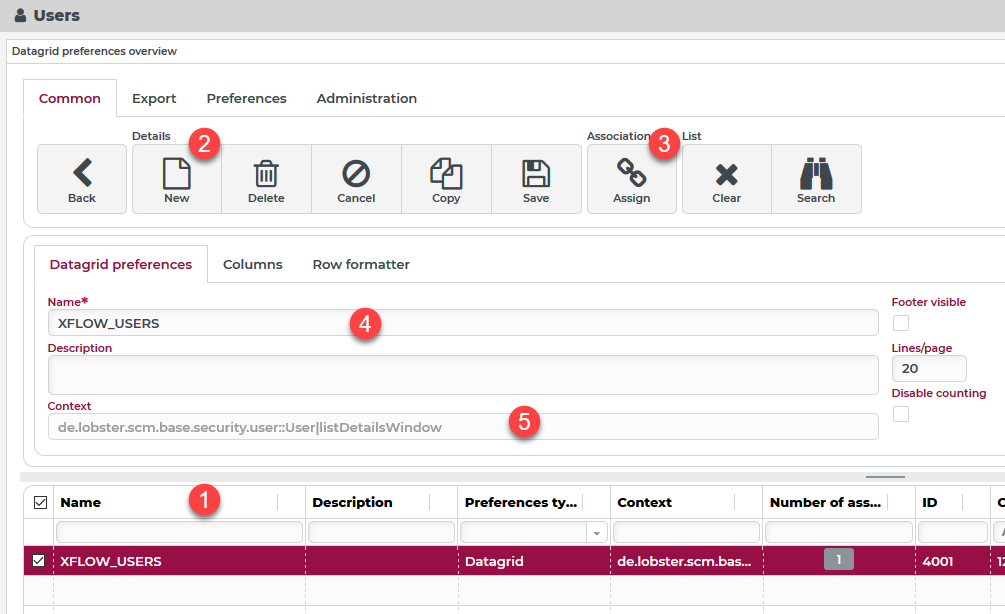This screenshot has width=1005, height=614.
Task: Click the Delete trash can icon
Action: click(x=266, y=174)
